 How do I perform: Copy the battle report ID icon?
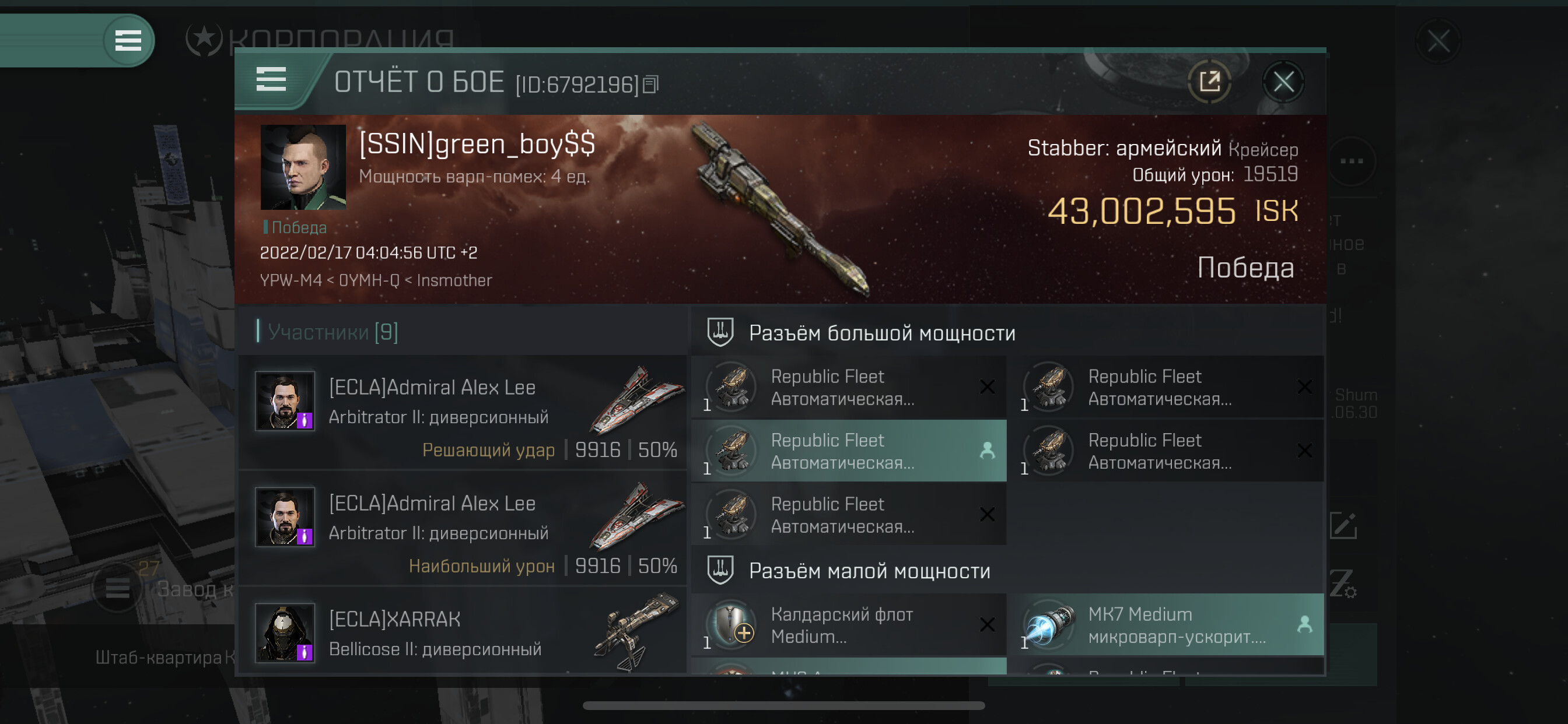tap(650, 85)
